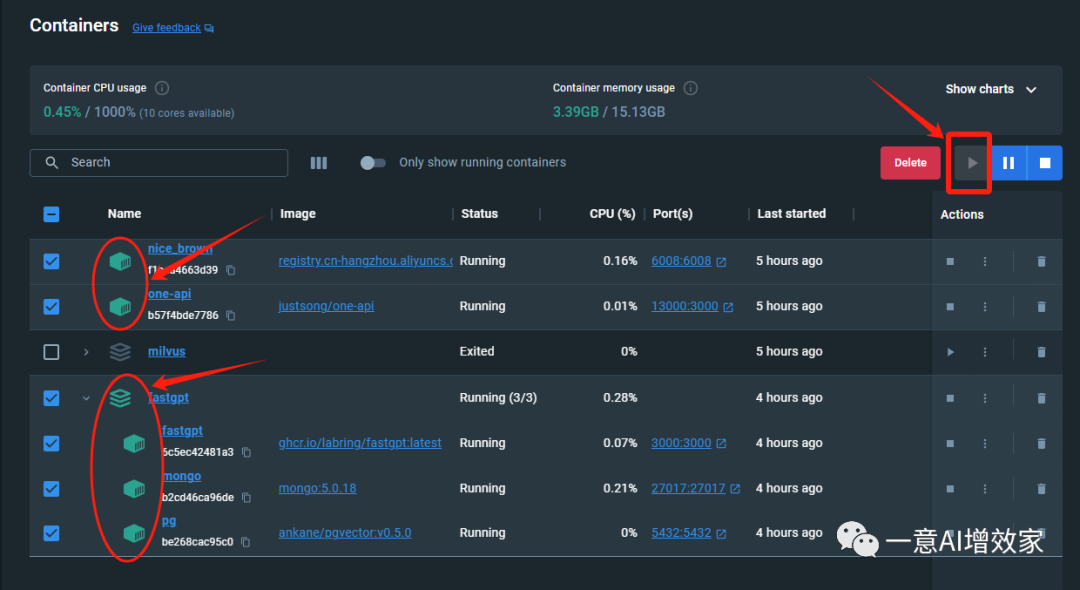1080x590 pixels.
Task: Open the column selector icon beside Search
Action: coord(318,163)
